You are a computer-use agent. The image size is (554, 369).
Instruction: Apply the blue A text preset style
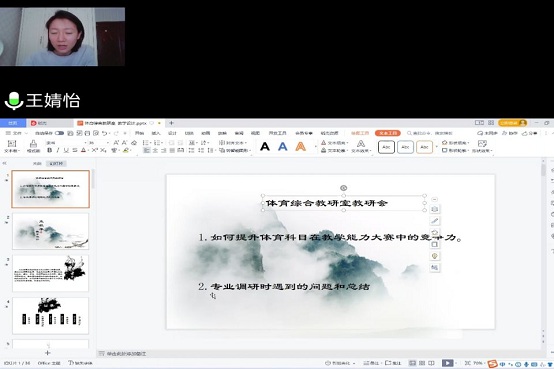(x=283, y=146)
